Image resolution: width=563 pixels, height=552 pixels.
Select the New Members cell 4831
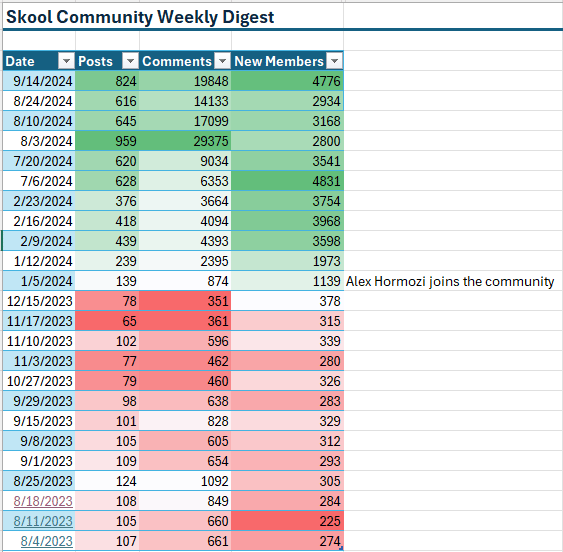[287, 181]
